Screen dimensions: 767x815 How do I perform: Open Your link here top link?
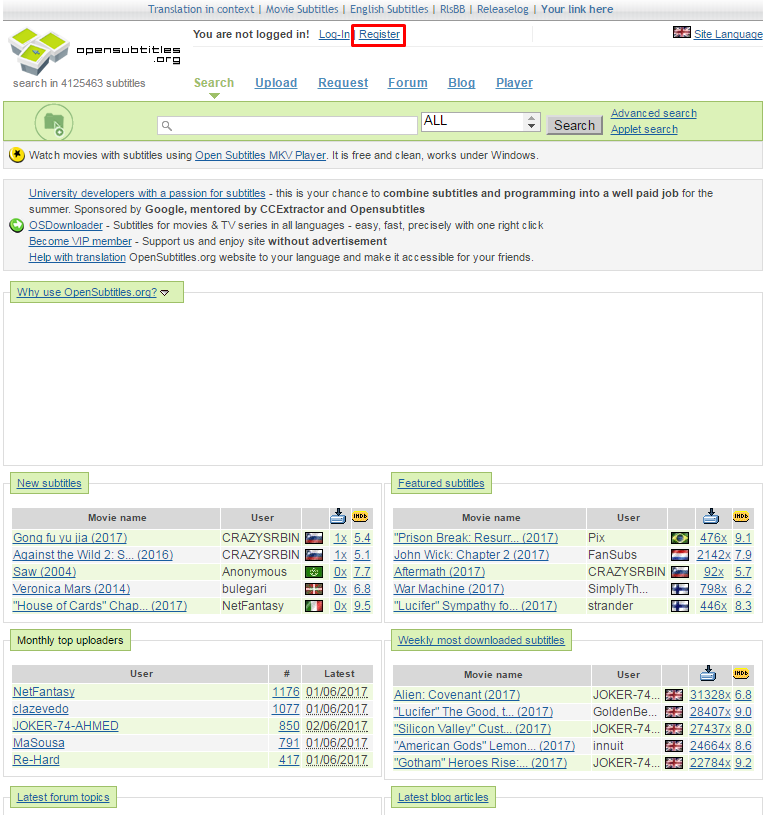click(577, 9)
